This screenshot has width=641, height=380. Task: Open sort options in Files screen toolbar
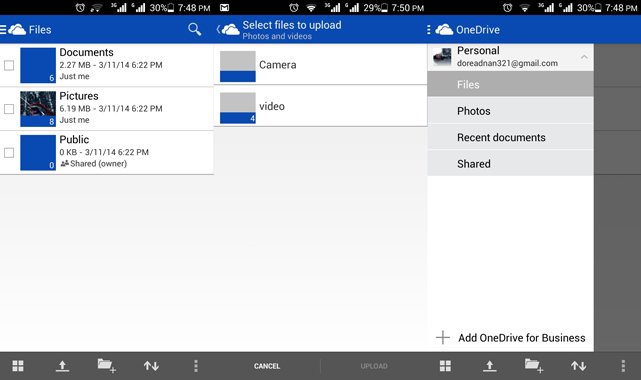(151, 366)
